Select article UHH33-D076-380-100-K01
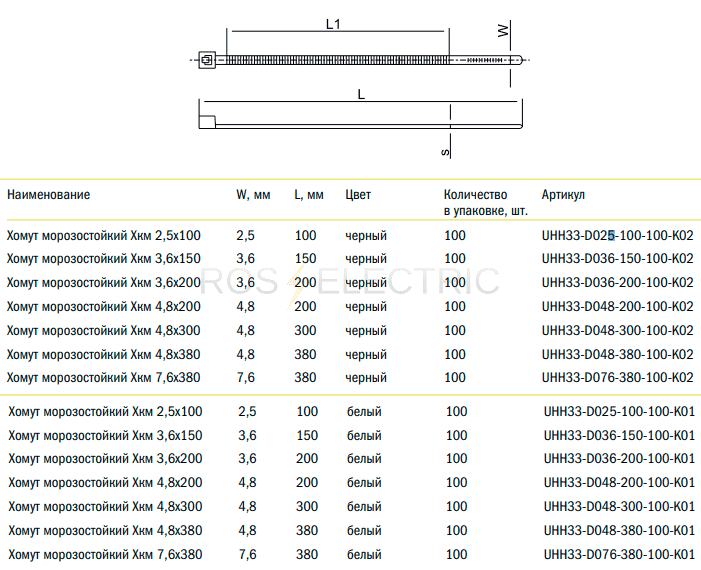The width and height of the screenshot is (701, 570). (x=619, y=555)
